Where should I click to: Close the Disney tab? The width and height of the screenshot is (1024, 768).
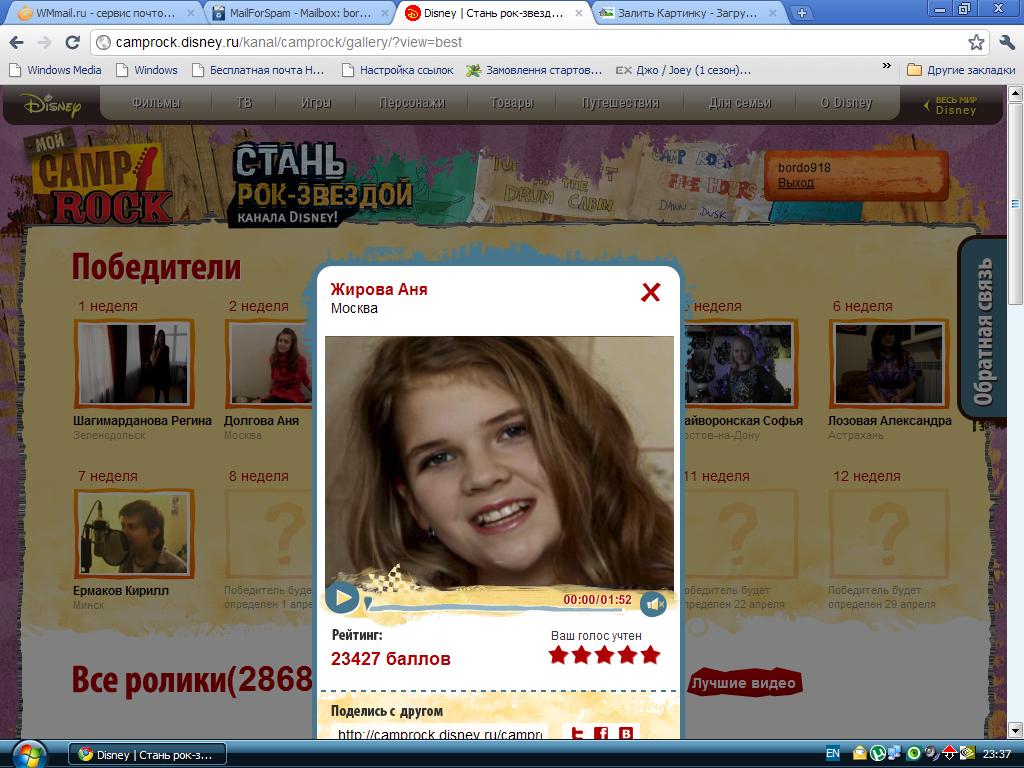tap(579, 12)
